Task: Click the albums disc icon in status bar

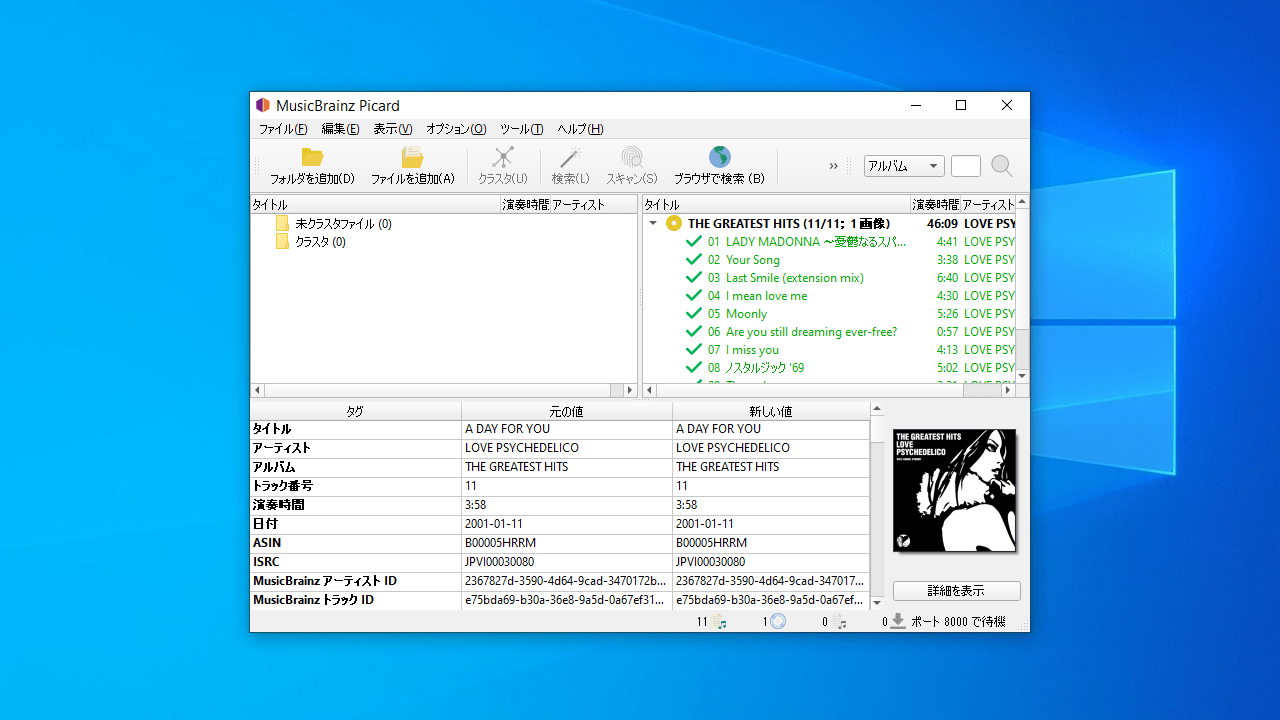Action: pos(778,622)
